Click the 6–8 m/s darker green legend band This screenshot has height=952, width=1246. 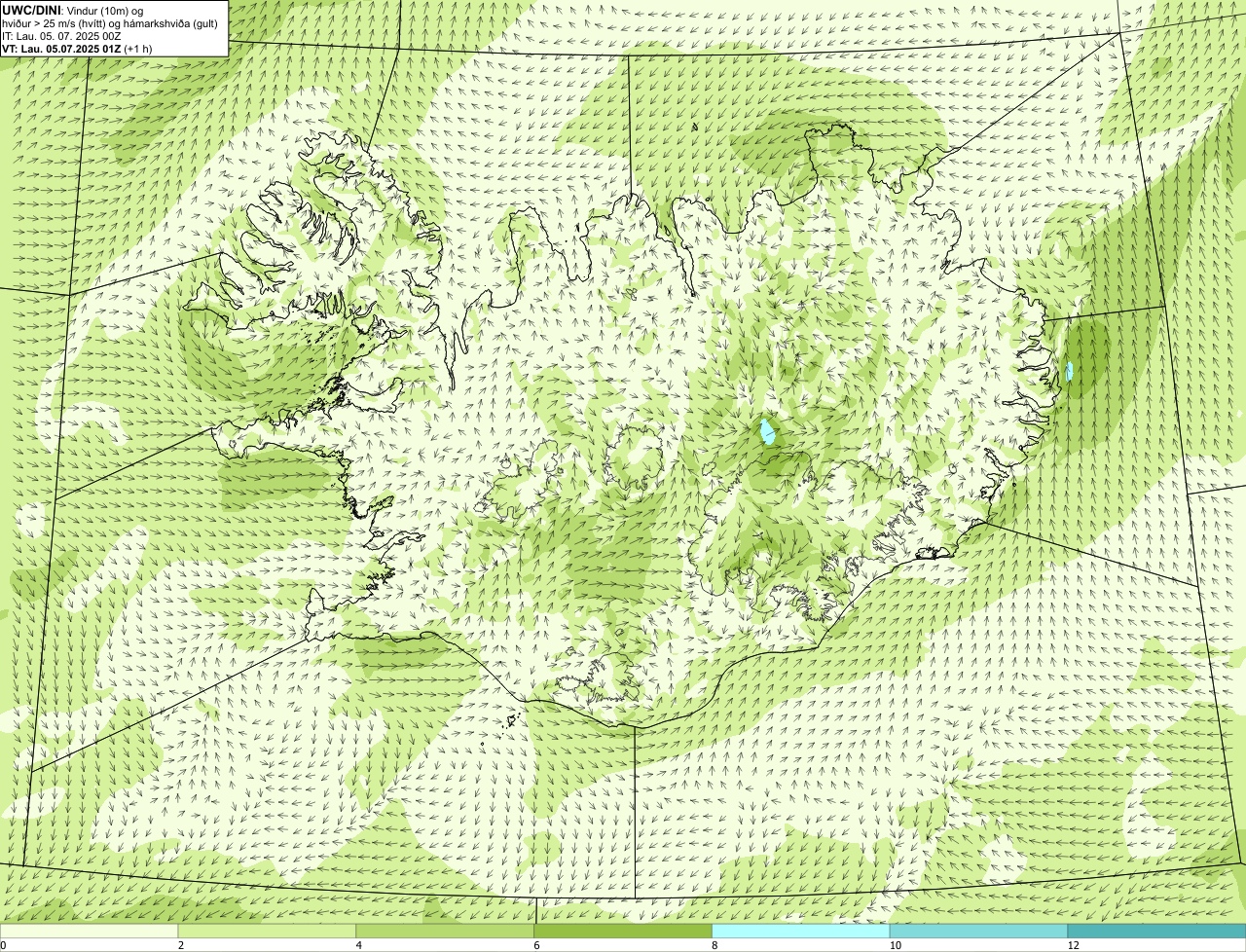(x=624, y=932)
